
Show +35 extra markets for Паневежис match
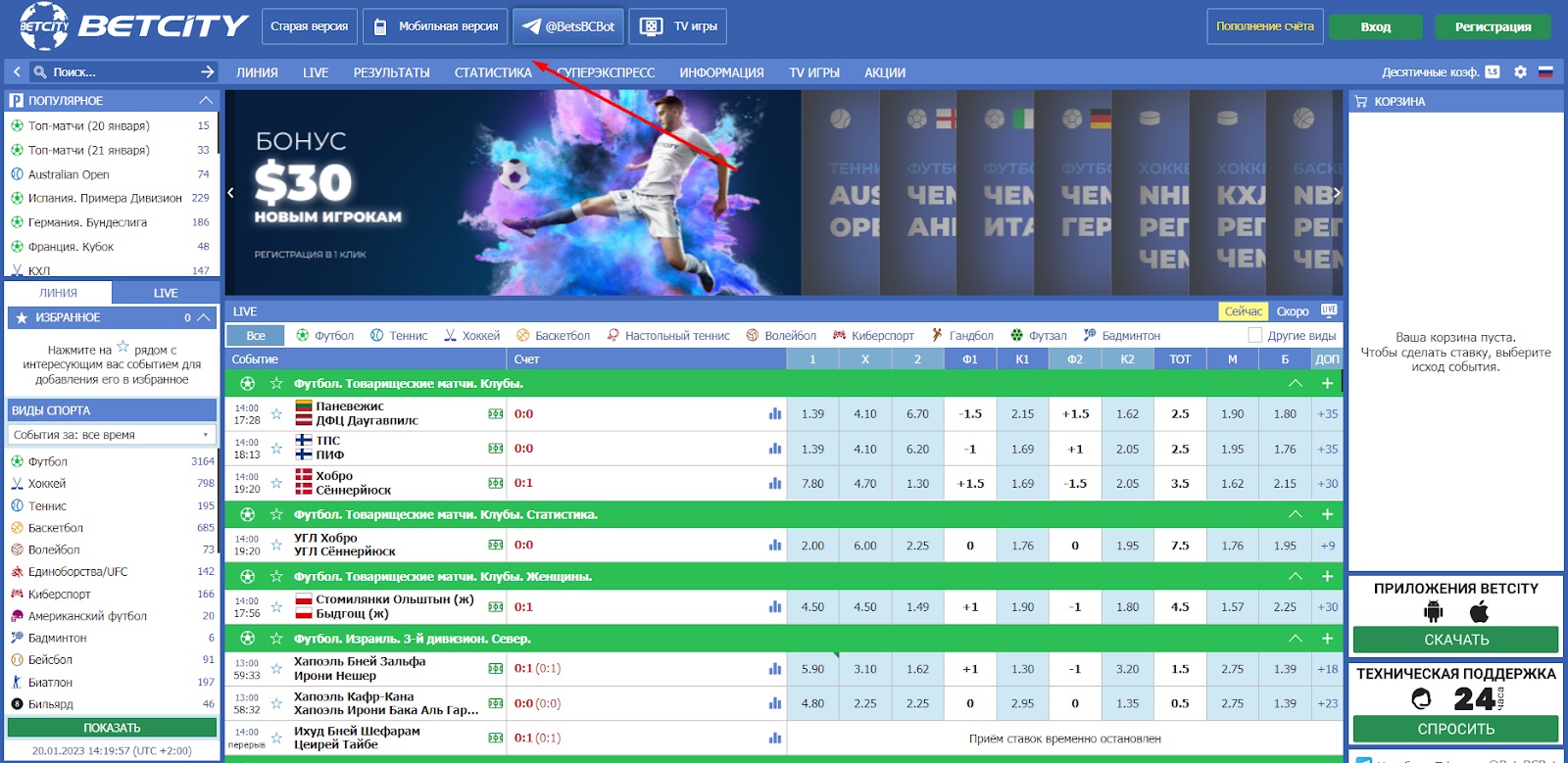pyautogui.click(x=1328, y=414)
